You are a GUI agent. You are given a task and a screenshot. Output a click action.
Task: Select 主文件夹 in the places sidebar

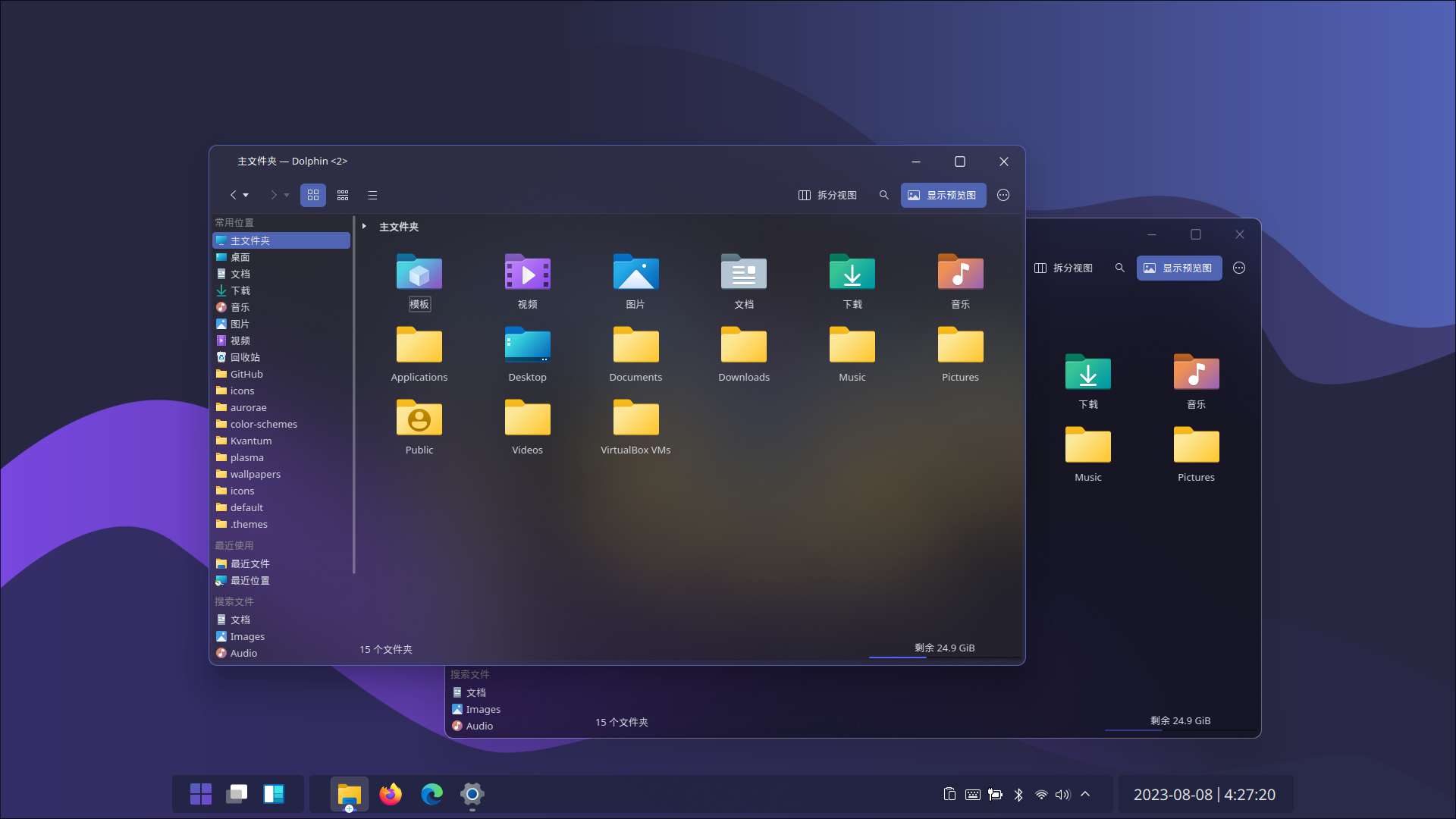click(281, 240)
